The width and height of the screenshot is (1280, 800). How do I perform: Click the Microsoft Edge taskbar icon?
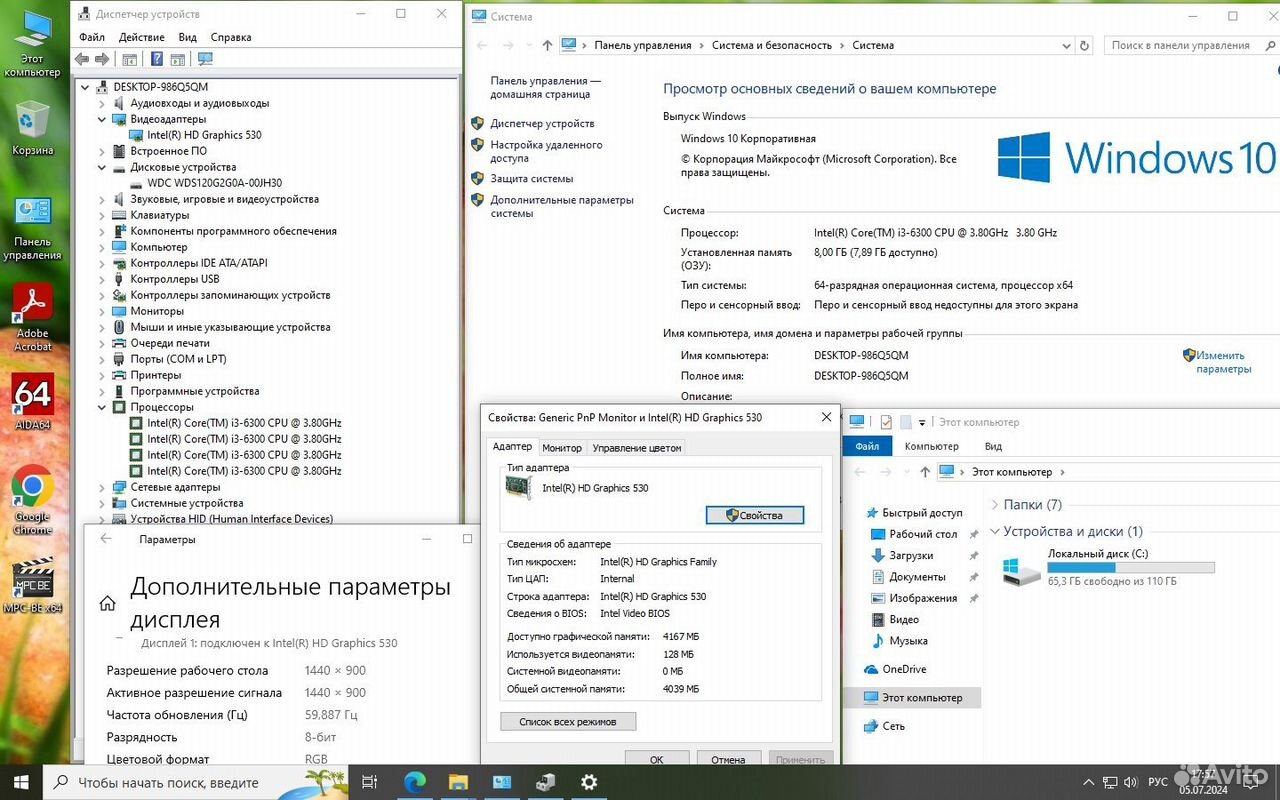[415, 782]
